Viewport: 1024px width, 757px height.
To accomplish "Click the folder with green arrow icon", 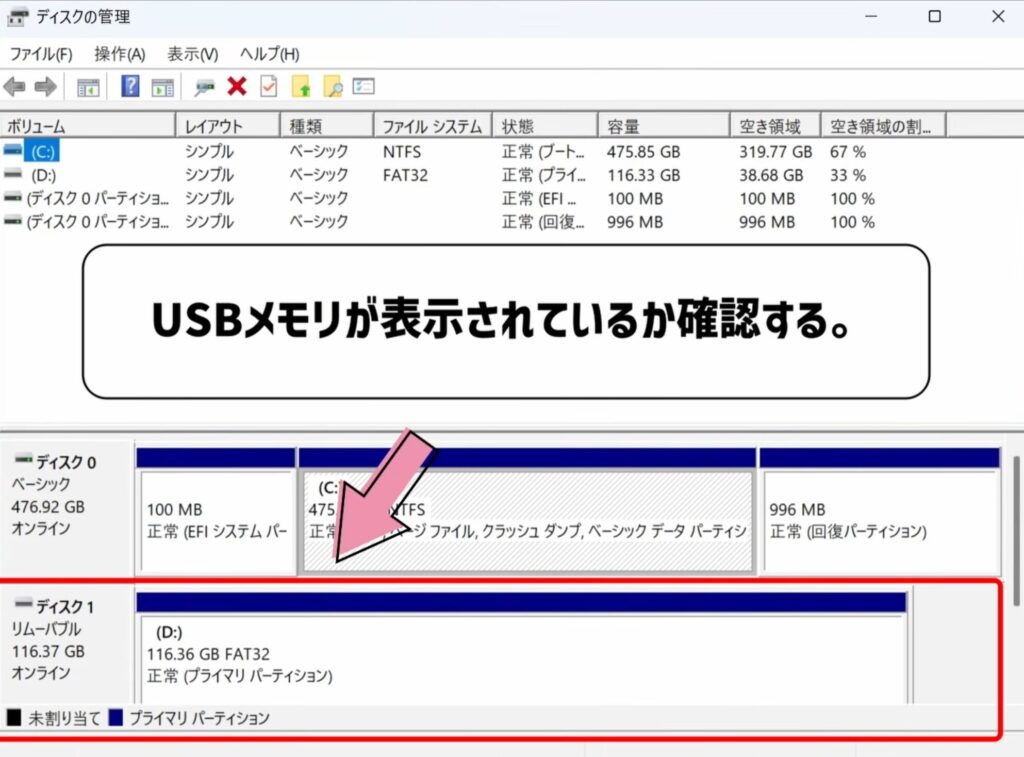I will coord(303,87).
